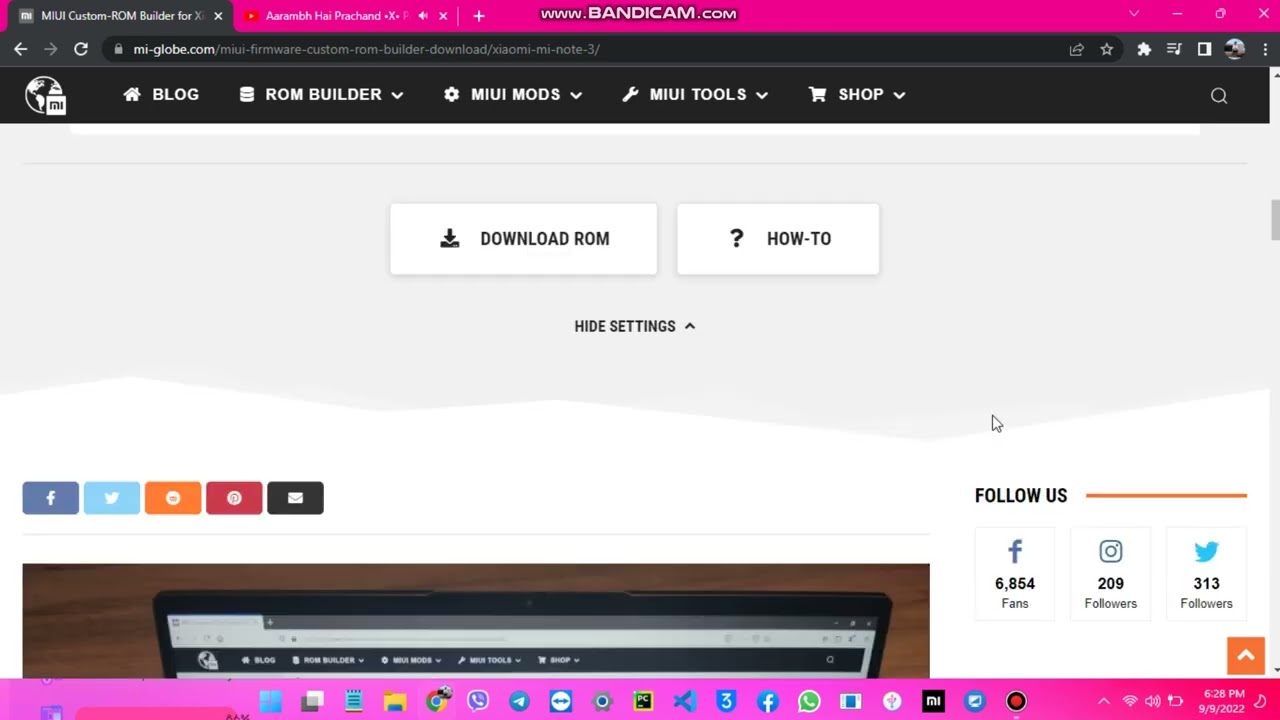Open the Chrome extensions puzzle icon

(x=1144, y=49)
